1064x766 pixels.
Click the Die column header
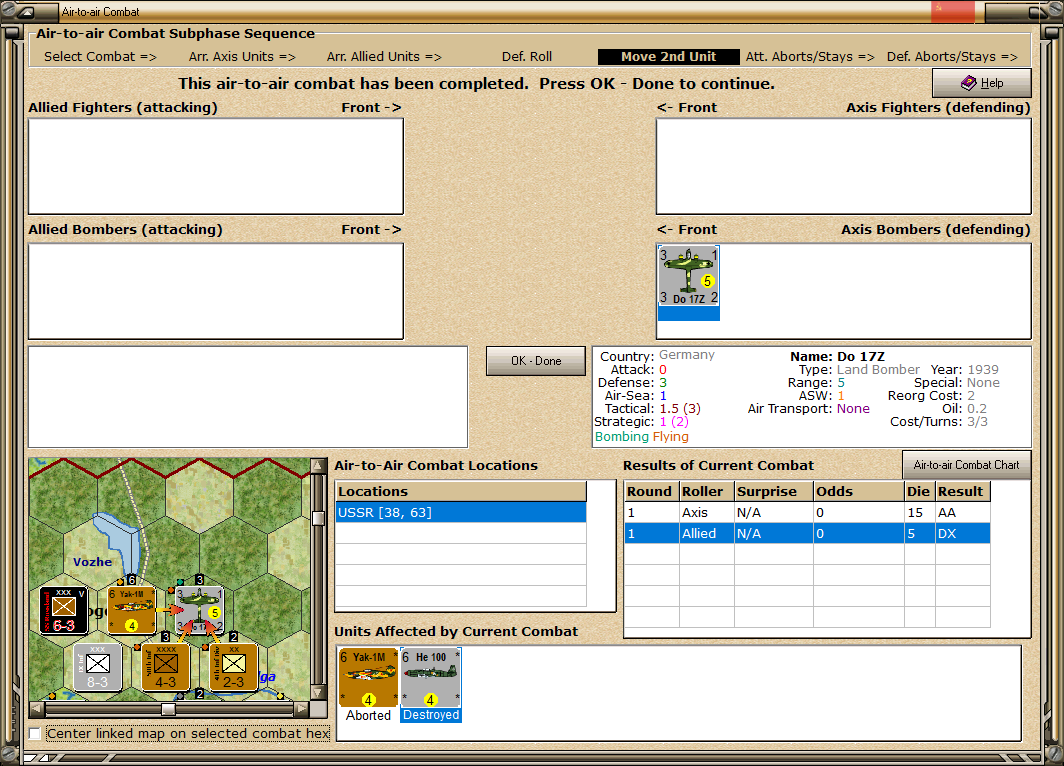click(919, 491)
